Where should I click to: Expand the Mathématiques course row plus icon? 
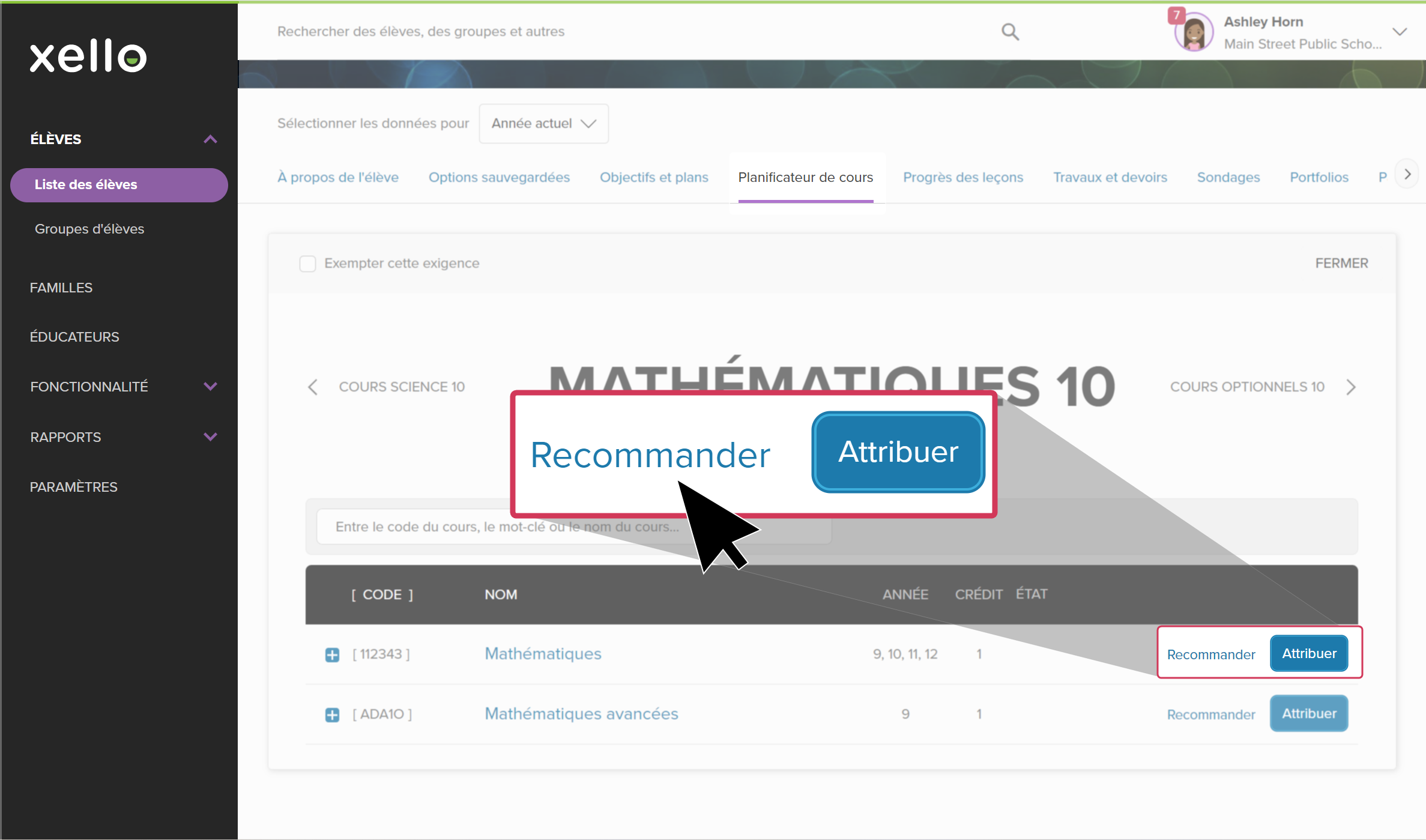click(x=332, y=654)
